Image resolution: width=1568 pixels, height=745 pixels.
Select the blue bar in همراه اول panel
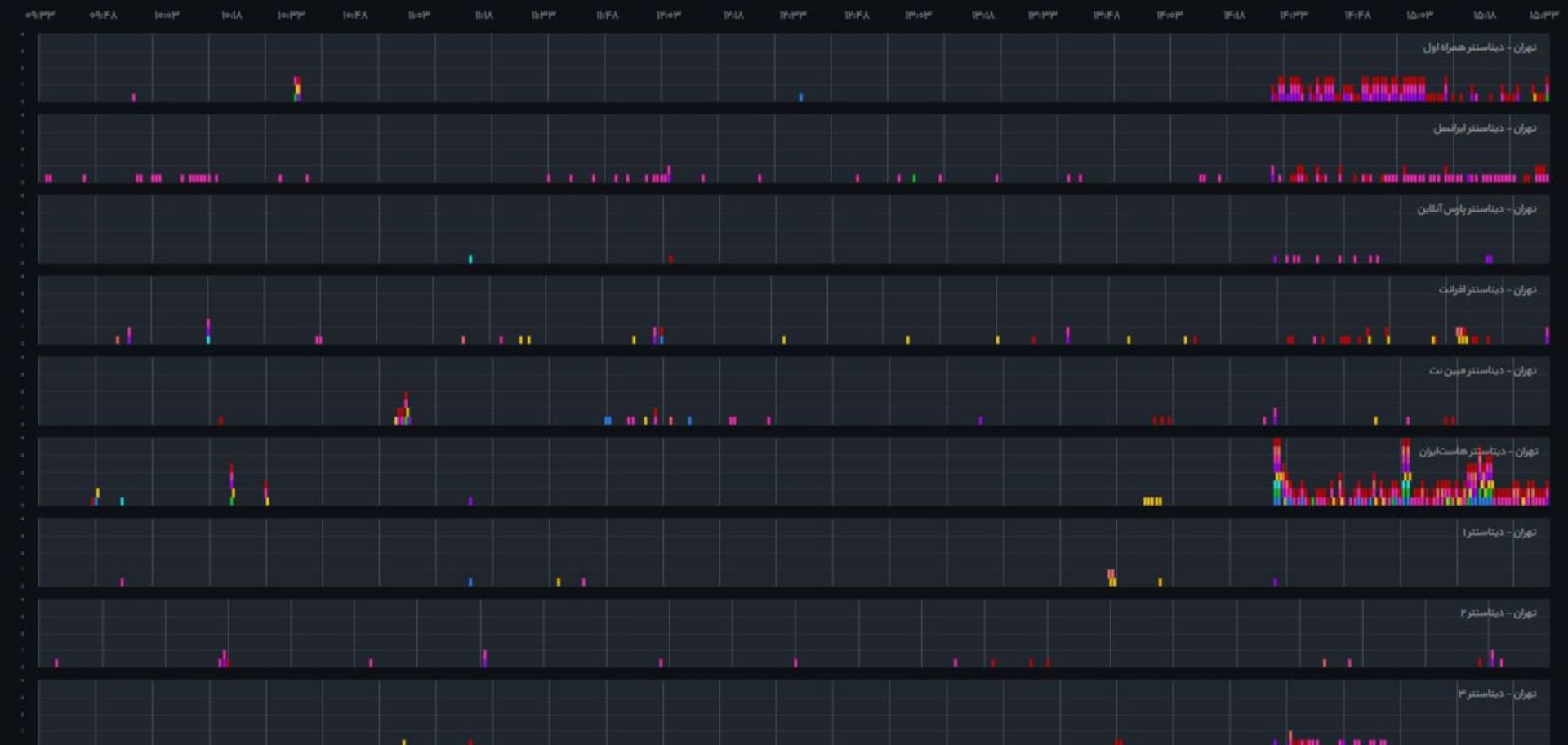[x=800, y=97]
